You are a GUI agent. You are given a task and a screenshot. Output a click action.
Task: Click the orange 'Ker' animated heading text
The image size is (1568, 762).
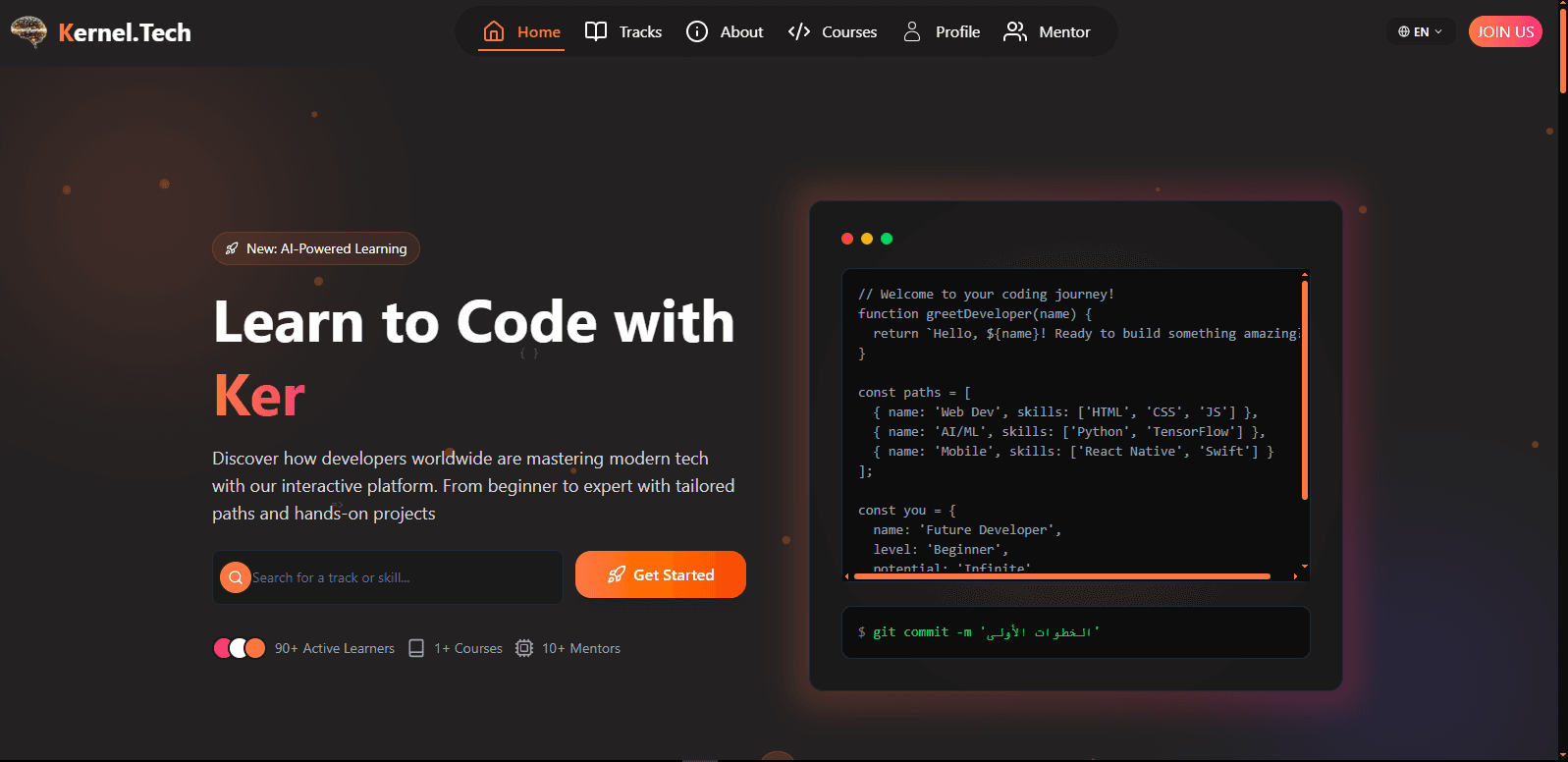[x=259, y=396]
